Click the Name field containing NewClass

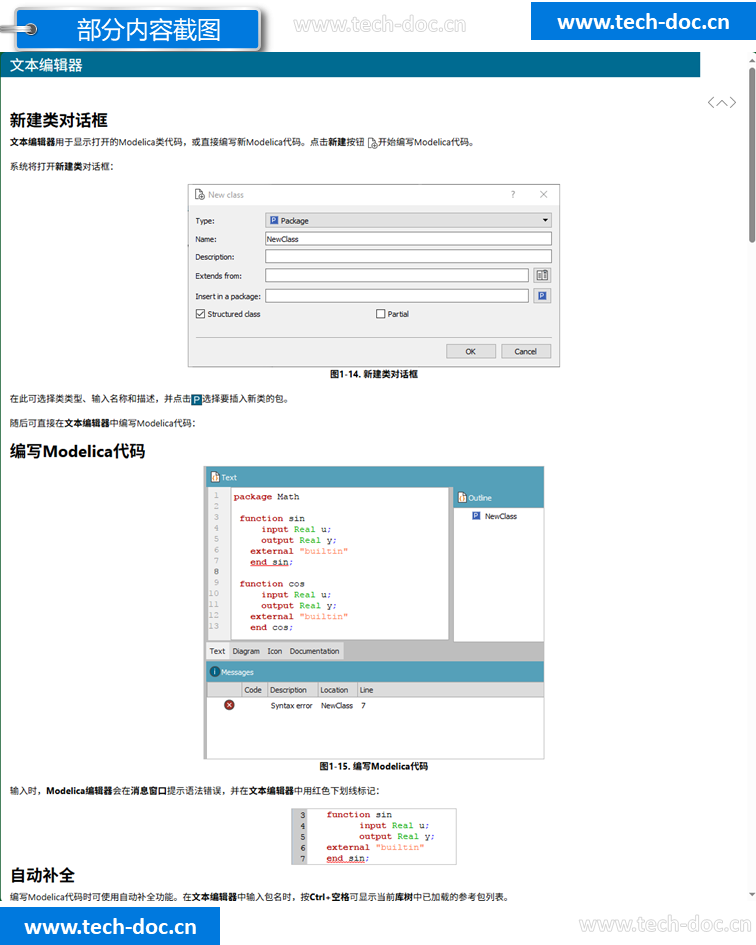[x=408, y=239]
